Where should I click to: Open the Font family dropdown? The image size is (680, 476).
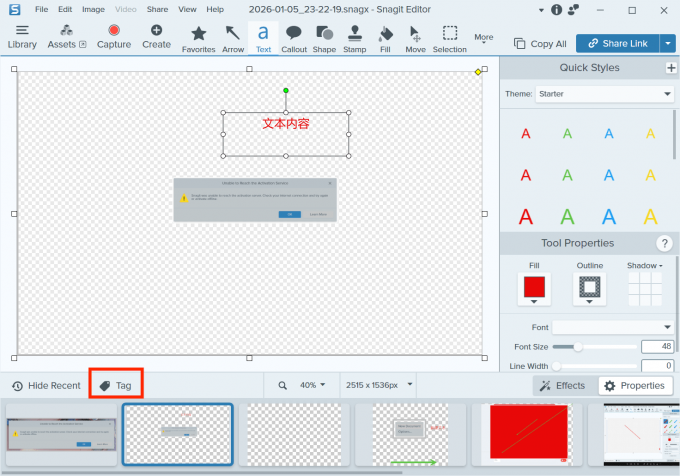[x=613, y=327]
